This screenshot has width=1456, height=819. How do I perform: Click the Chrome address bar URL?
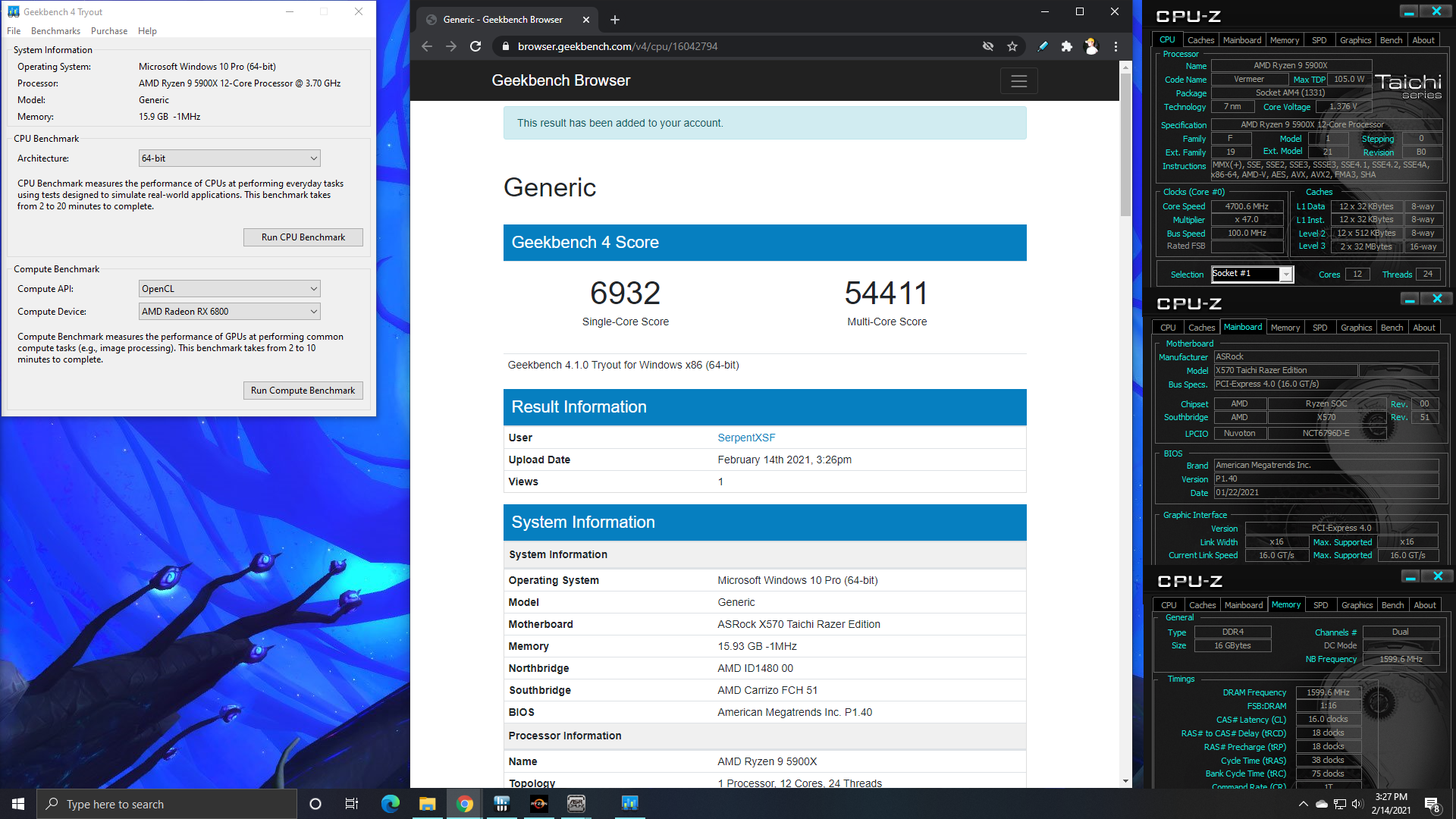click(x=617, y=46)
